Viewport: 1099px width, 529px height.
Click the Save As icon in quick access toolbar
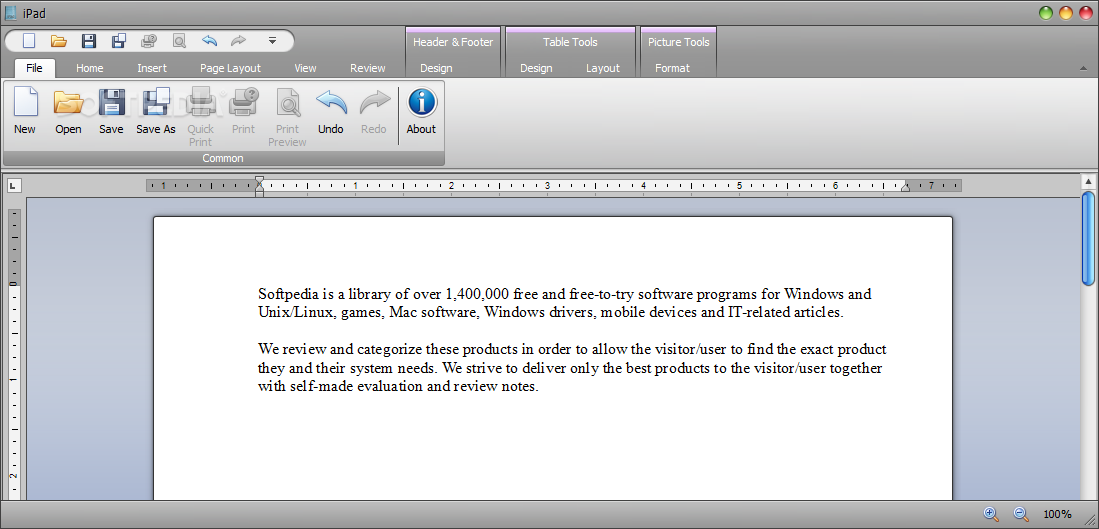coord(119,41)
